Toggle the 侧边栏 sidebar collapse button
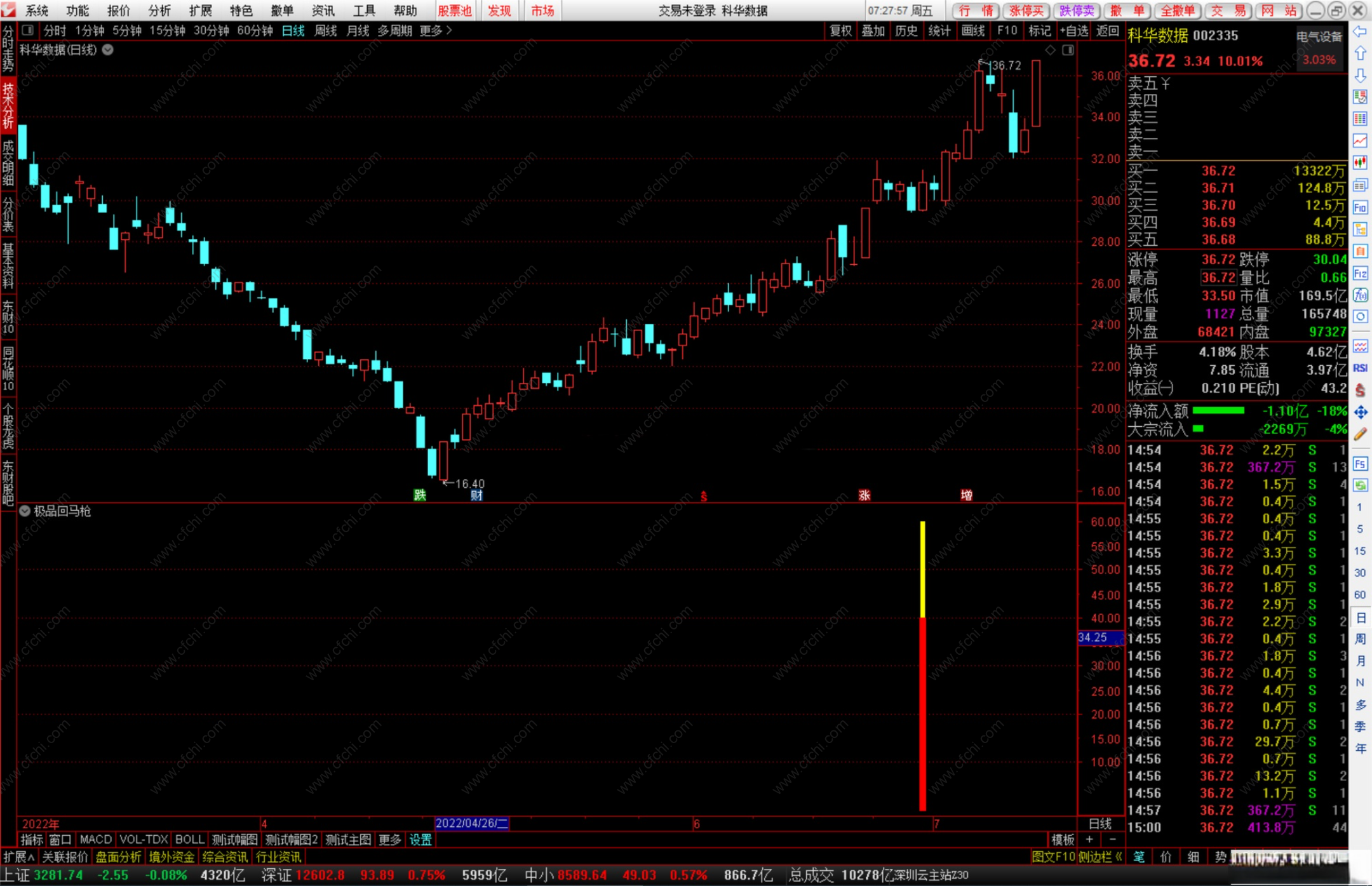 (1100, 857)
